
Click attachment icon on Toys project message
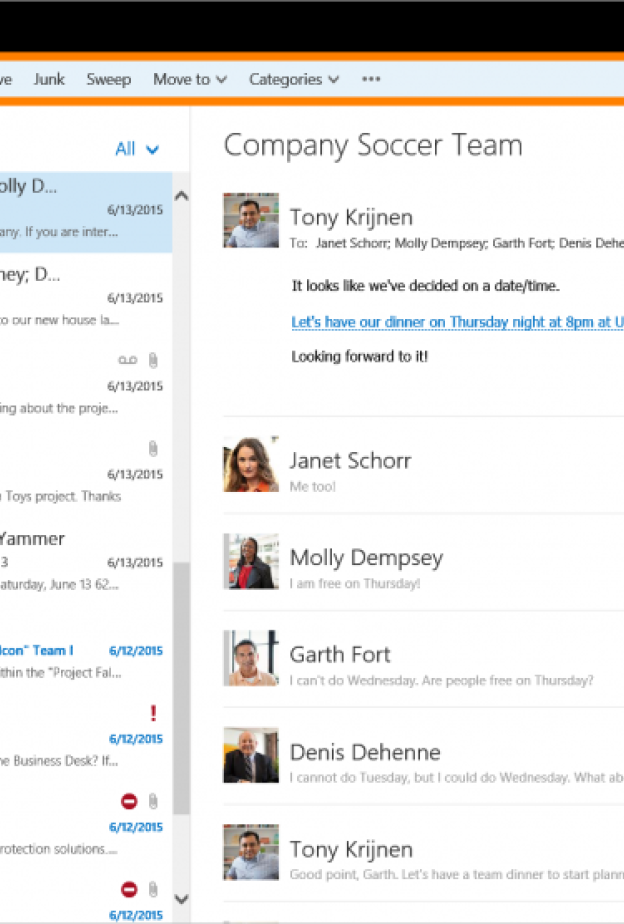(x=153, y=449)
